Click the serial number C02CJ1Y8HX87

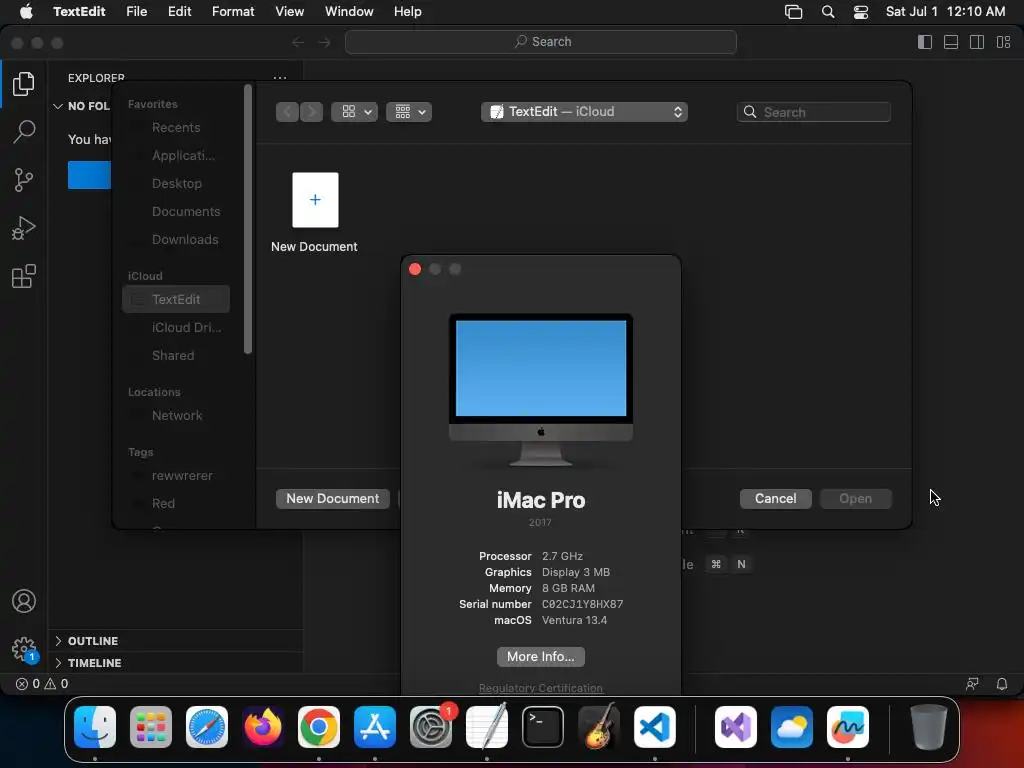point(583,604)
